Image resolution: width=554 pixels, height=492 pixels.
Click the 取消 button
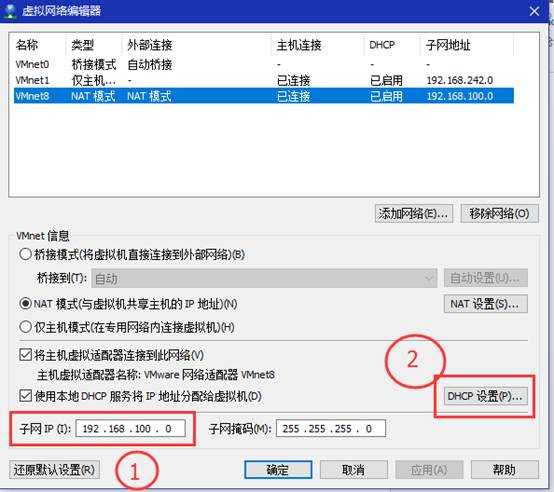point(353,470)
